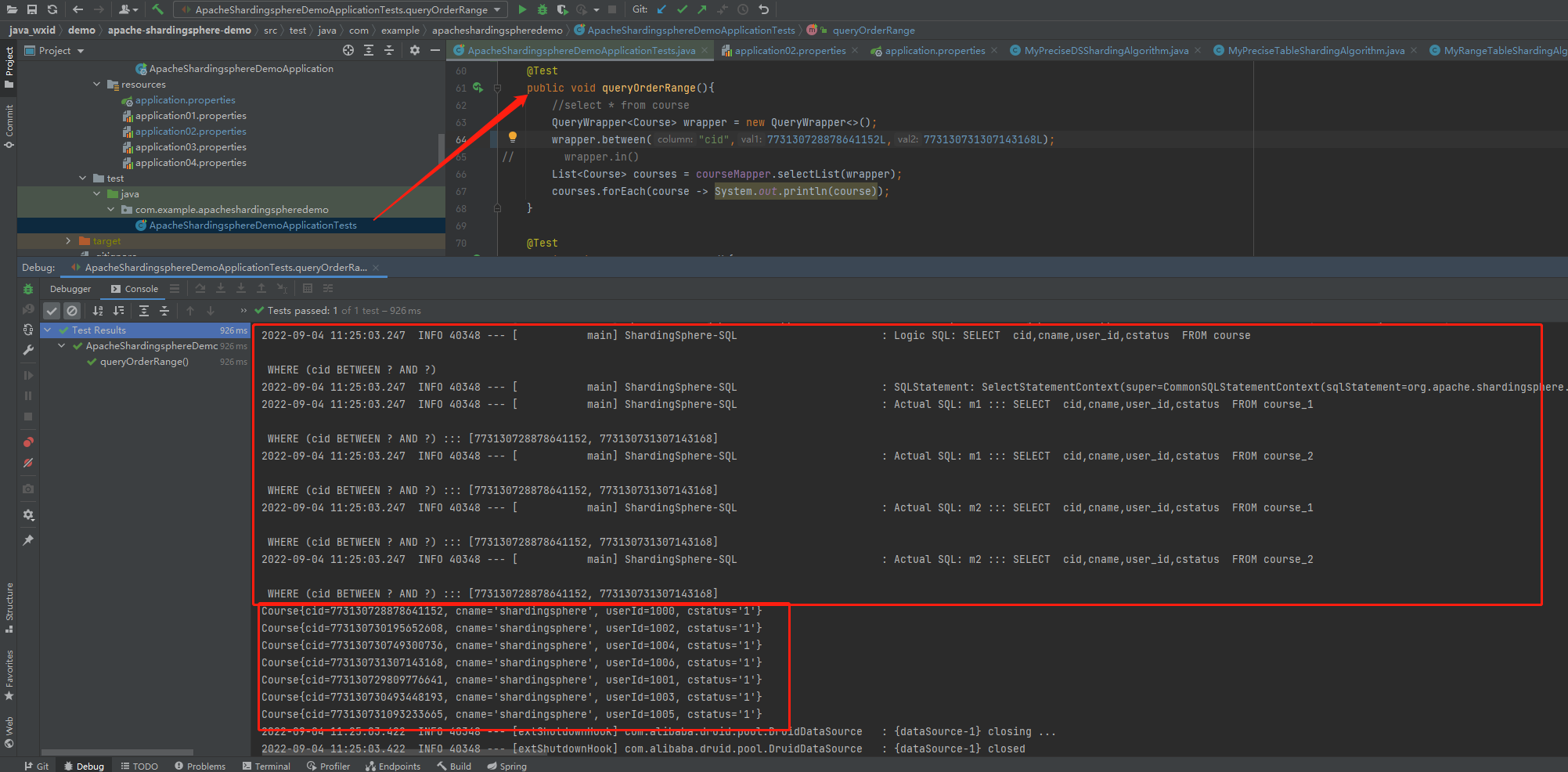The height and width of the screenshot is (772, 1568).
Task: Open the run configuration dropdown
Action: 341,9
